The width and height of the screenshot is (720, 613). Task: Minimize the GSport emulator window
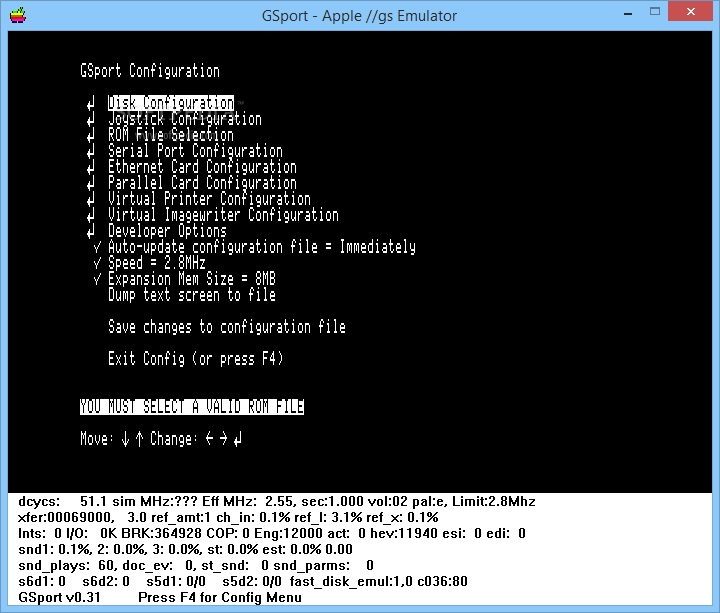pyautogui.click(x=628, y=12)
